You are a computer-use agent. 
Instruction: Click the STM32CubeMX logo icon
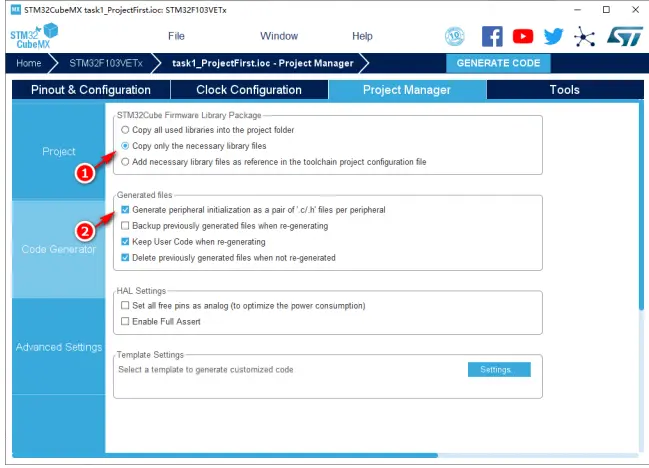tap(34, 36)
